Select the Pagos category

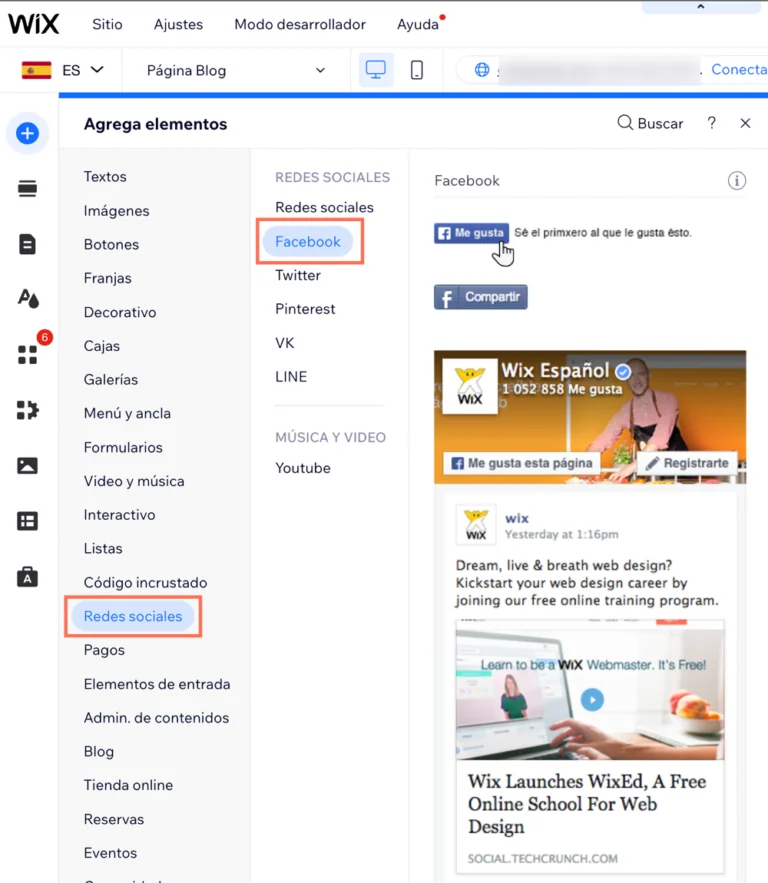(x=104, y=650)
